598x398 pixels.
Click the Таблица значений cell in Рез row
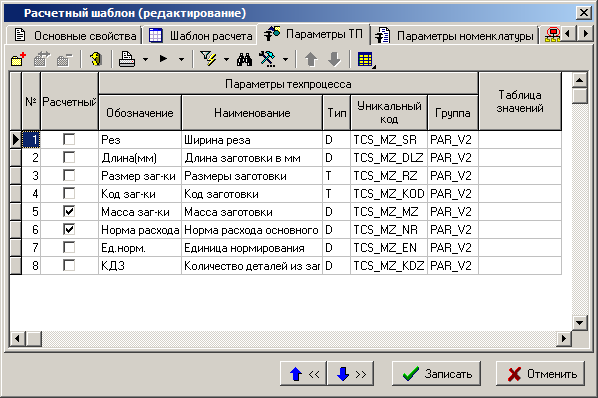click(x=520, y=140)
